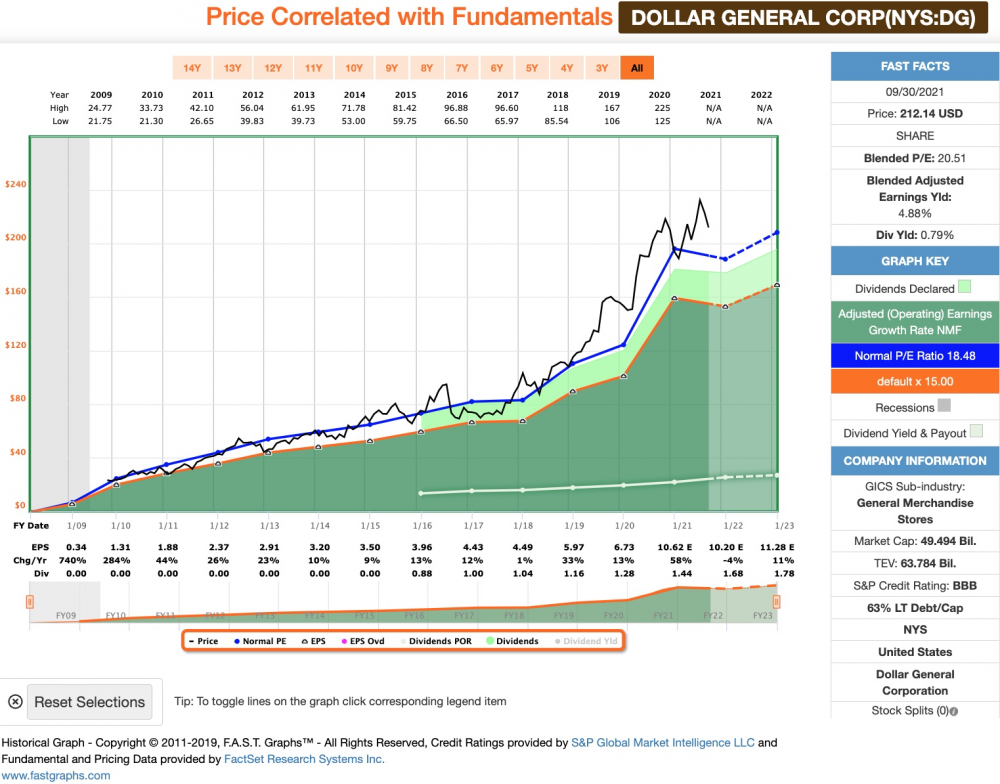
Task: Click the 10.62 E EPS value
Action: tap(675, 547)
